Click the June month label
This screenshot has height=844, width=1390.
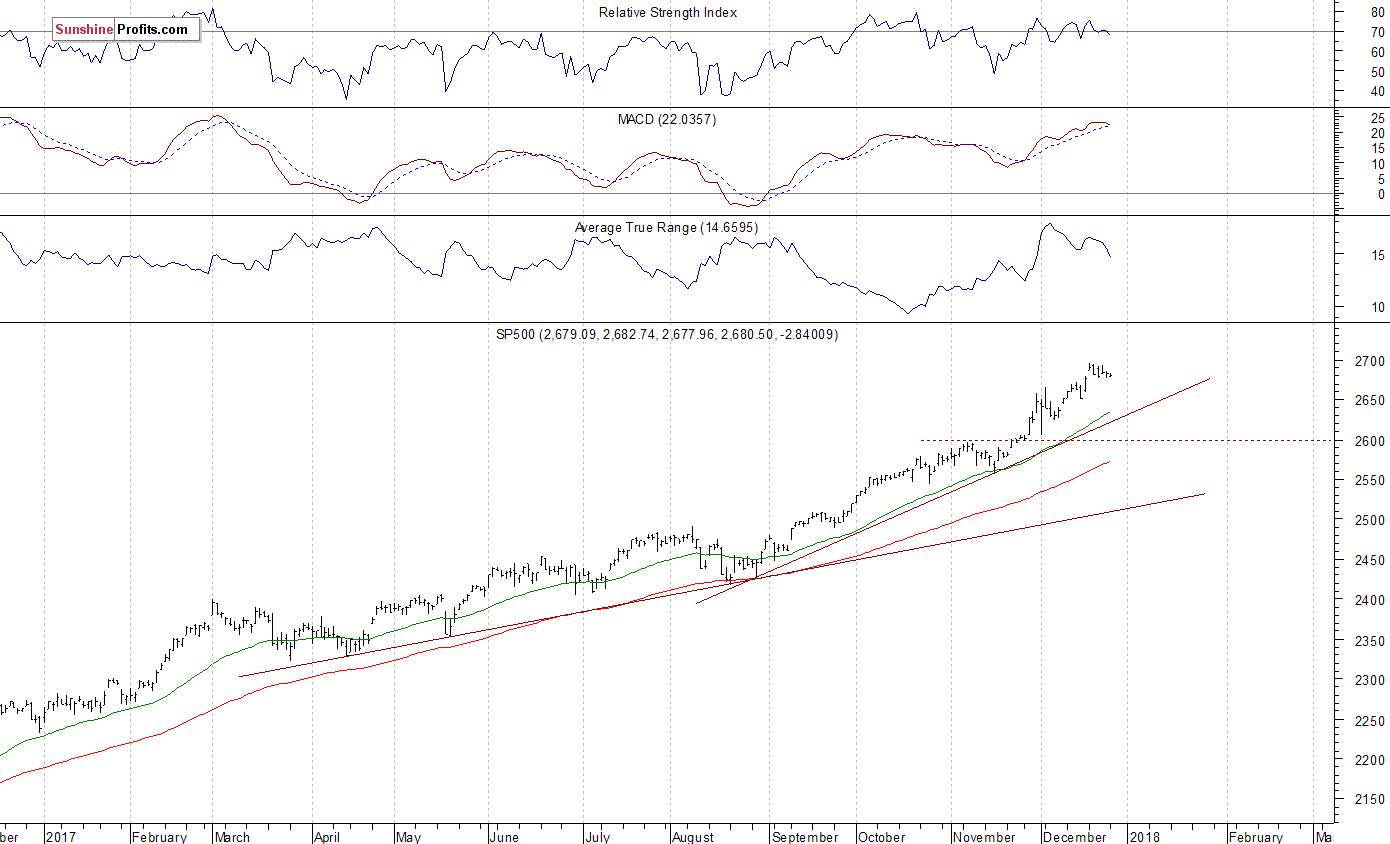coord(506,837)
